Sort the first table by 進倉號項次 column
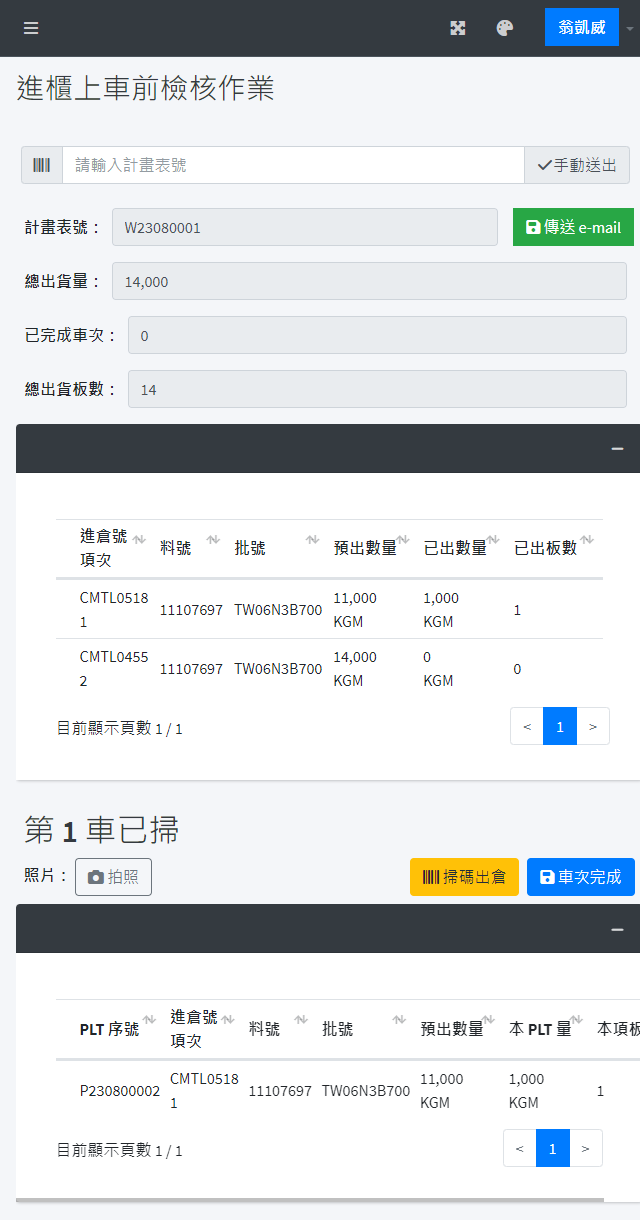Image resolution: width=640 pixels, height=1220 pixels. [108, 548]
